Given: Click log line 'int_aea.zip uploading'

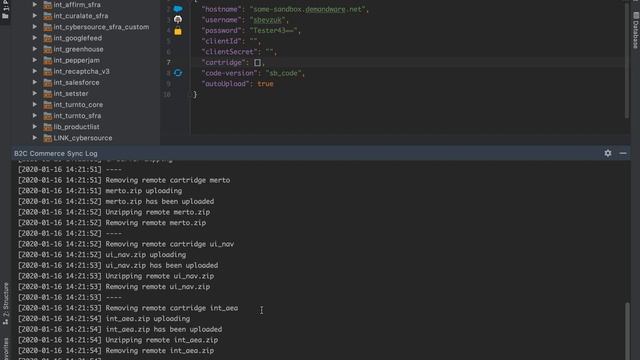Looking at the screenshot, I should 148,318.
